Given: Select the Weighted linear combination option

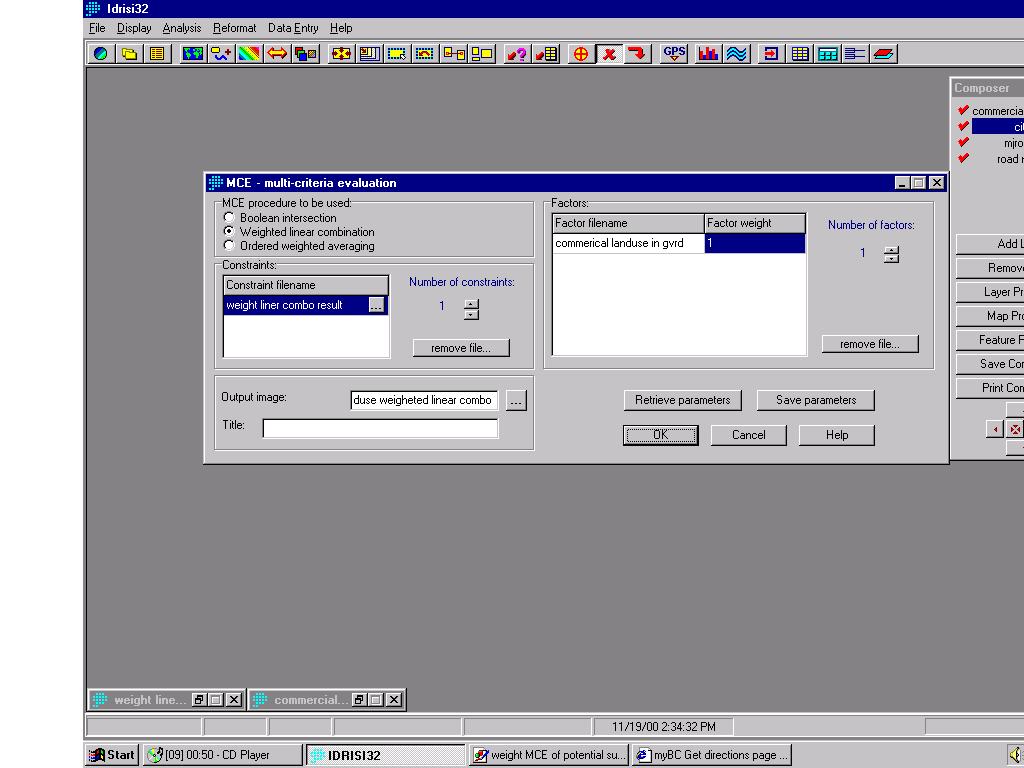Looking at the screenshot, I should (x=229, y=232).
